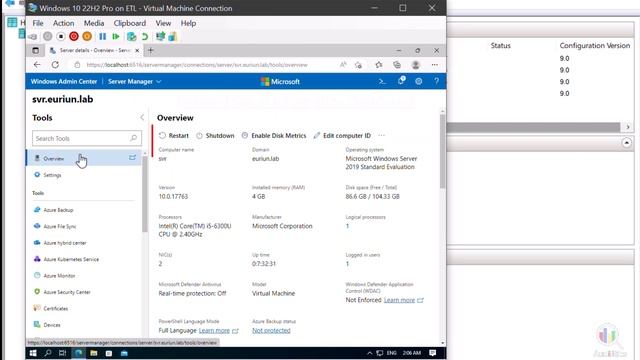Open the PowerShell console icon
Screen dimensions: 640x360
[x=382, y=82]
